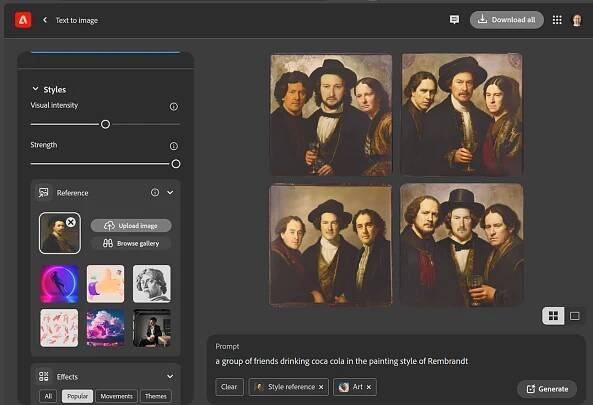Show info for Strength
Viewport: 593px width, 405px height.
174,146
